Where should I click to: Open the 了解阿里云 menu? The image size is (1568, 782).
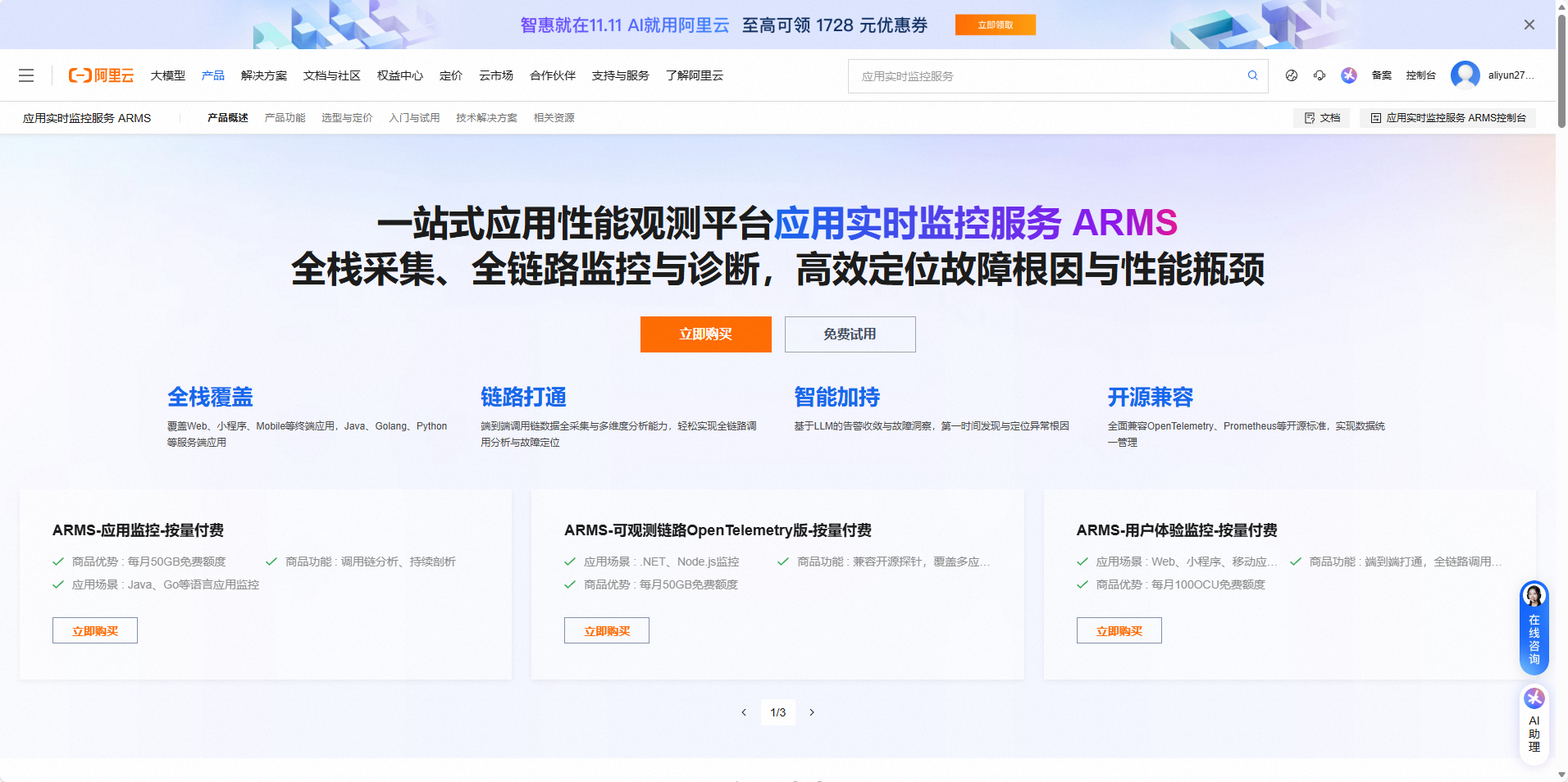pos(695,75)
